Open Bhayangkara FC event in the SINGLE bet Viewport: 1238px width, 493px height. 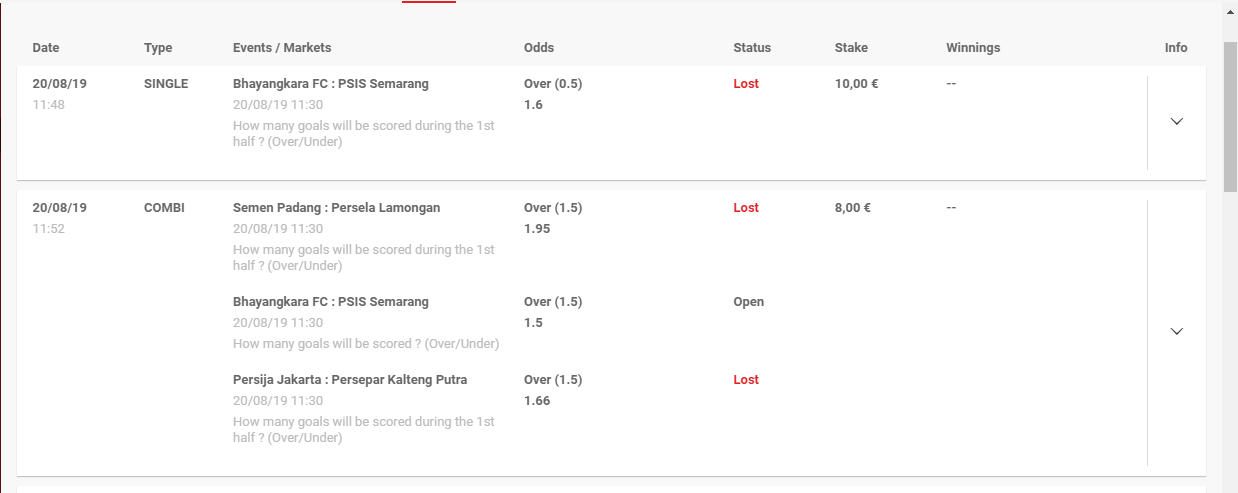coord(330,84)
